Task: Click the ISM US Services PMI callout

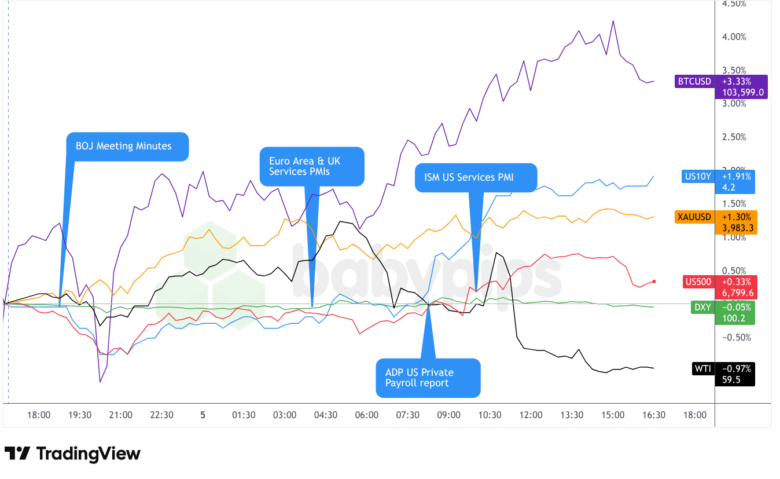Action: point(472,178)
